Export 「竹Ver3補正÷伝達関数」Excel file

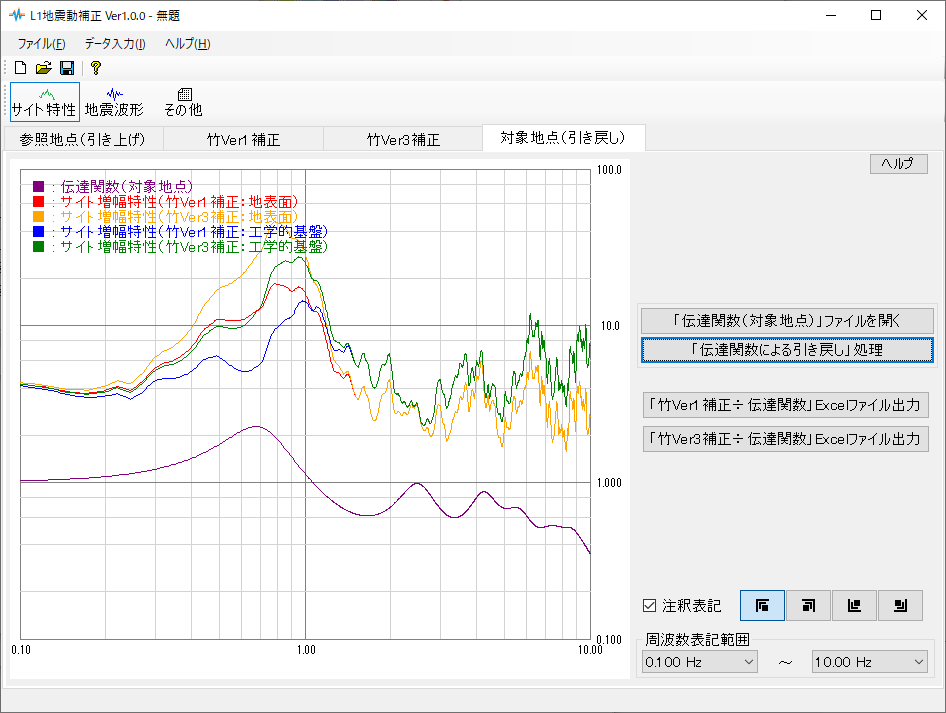point(786,439)
